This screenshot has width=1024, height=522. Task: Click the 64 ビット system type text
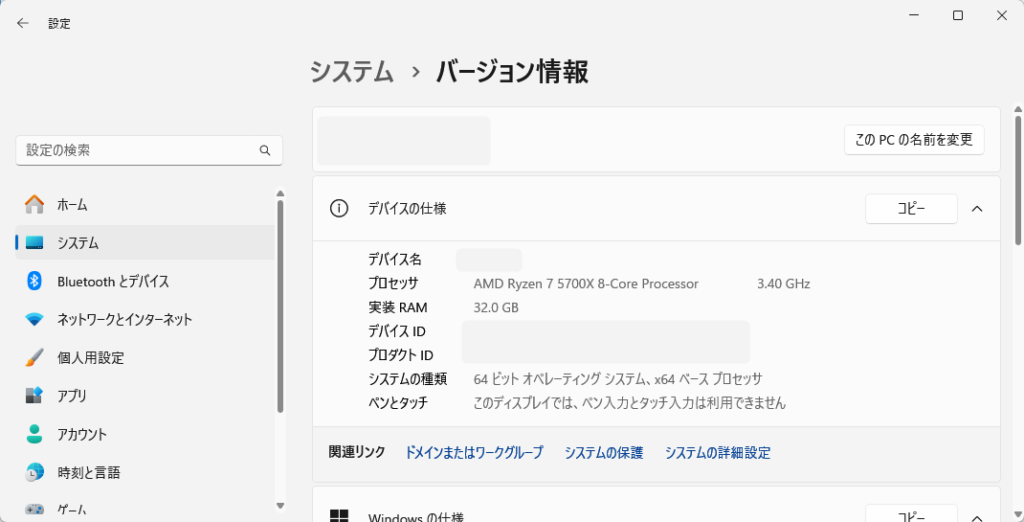(x=618, y=379)
